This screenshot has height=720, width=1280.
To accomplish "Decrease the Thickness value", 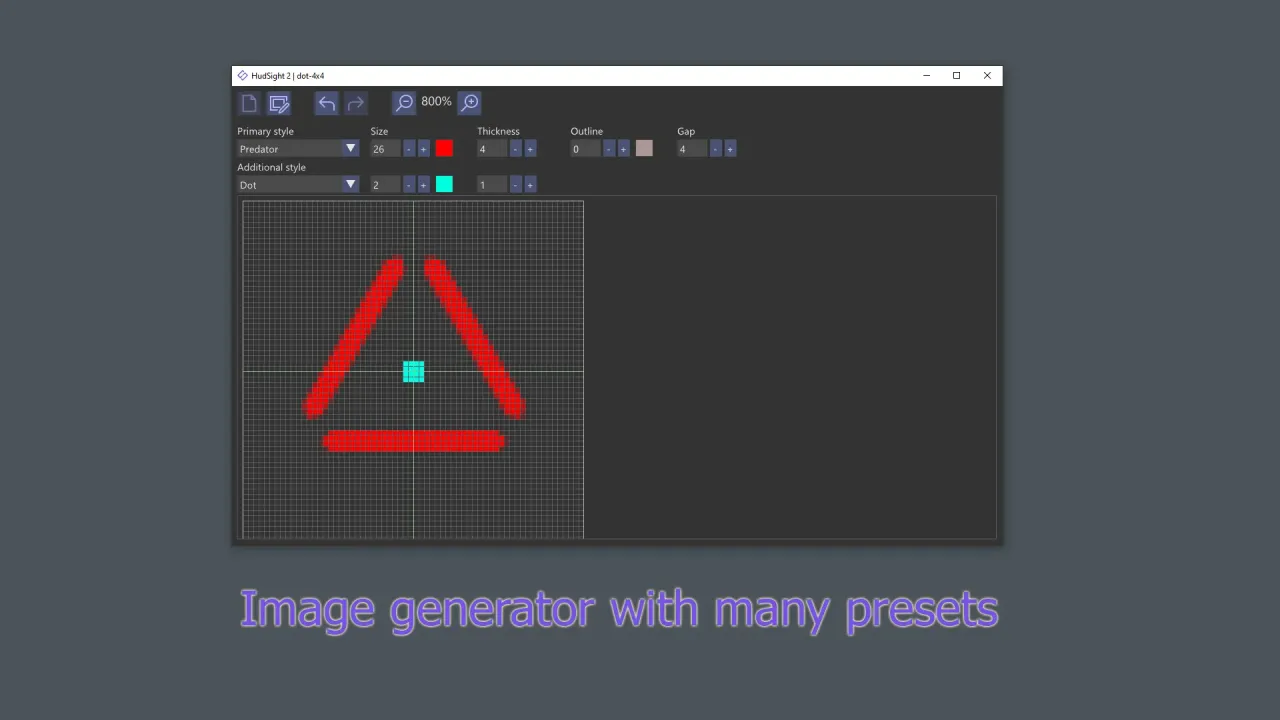I will pos(515,148).
